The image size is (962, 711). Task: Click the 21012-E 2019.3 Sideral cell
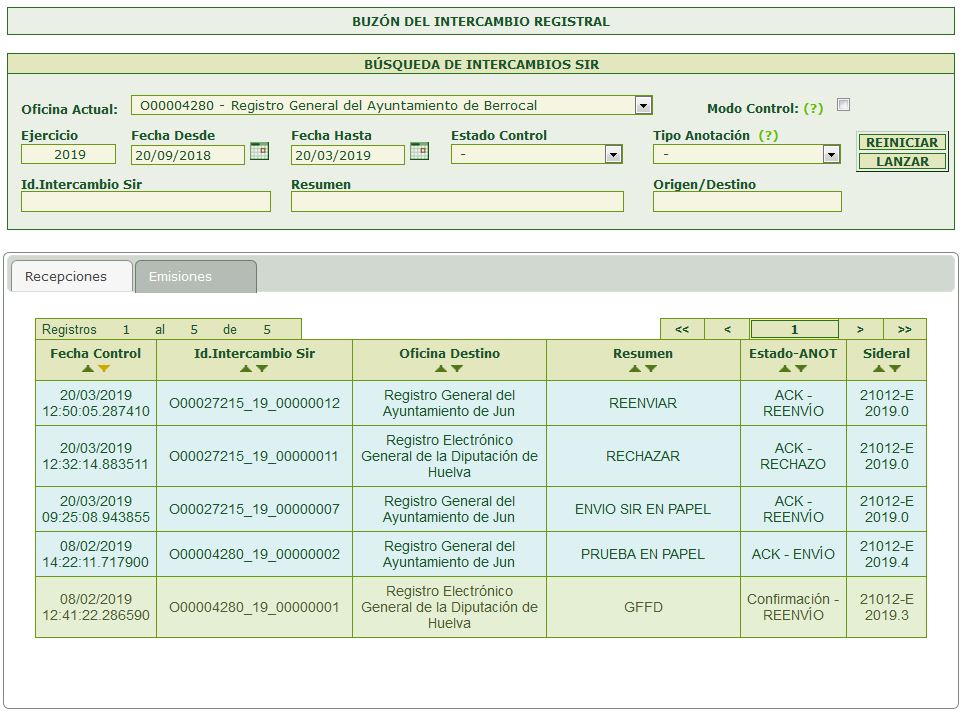(x=887, y=607)
